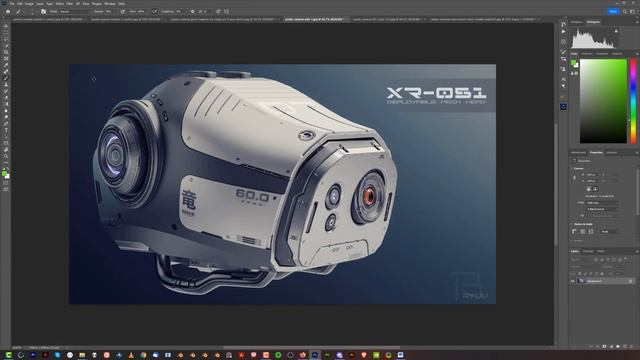
Task: Toggle pressure for brush size
Action: pos(218,11)
